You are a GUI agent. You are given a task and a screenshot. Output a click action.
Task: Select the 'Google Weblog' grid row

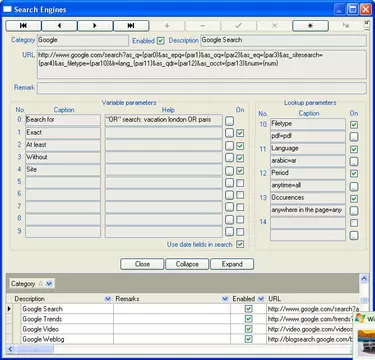(183, 339)
